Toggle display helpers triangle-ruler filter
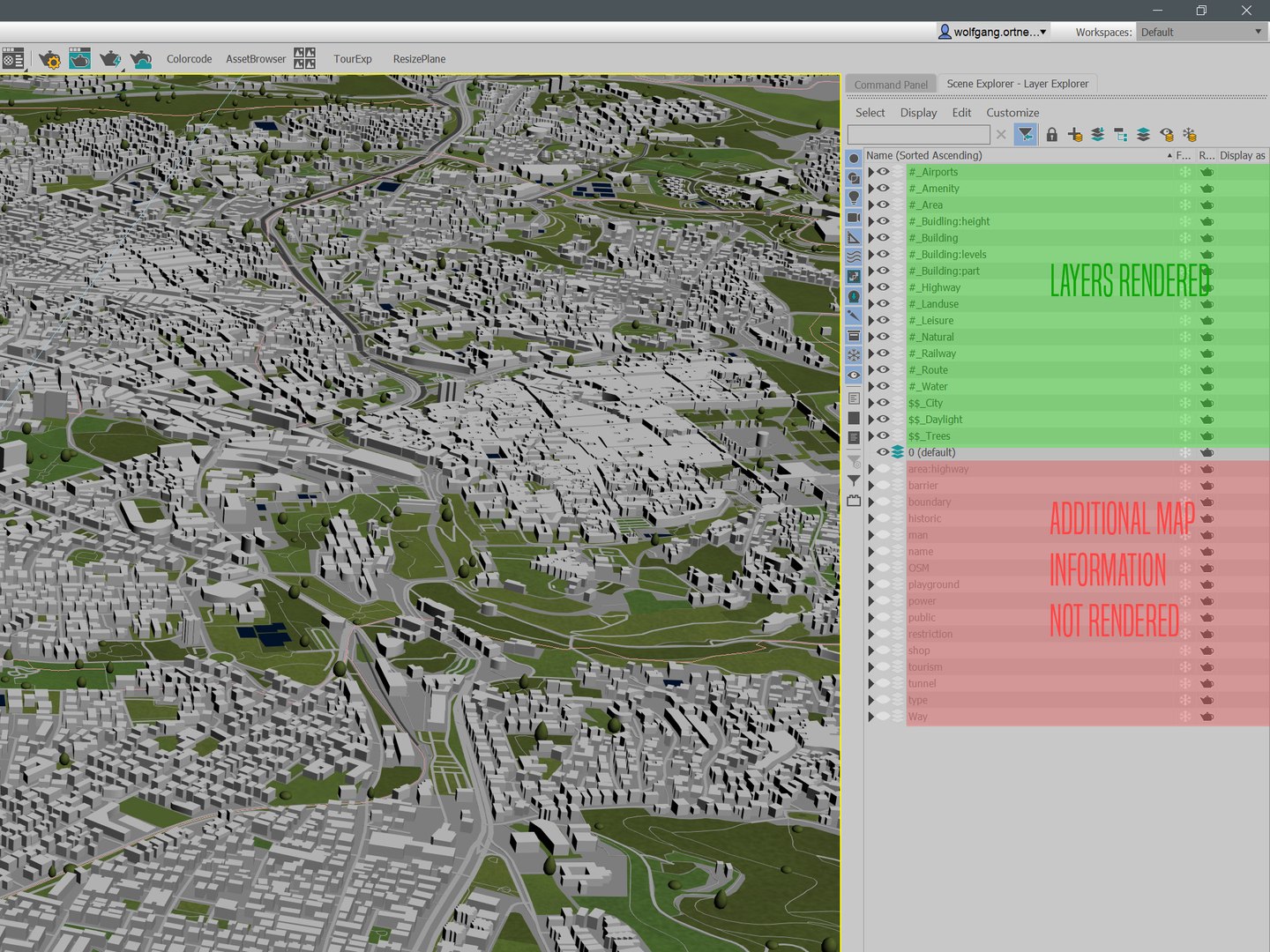 click(854, 237)
